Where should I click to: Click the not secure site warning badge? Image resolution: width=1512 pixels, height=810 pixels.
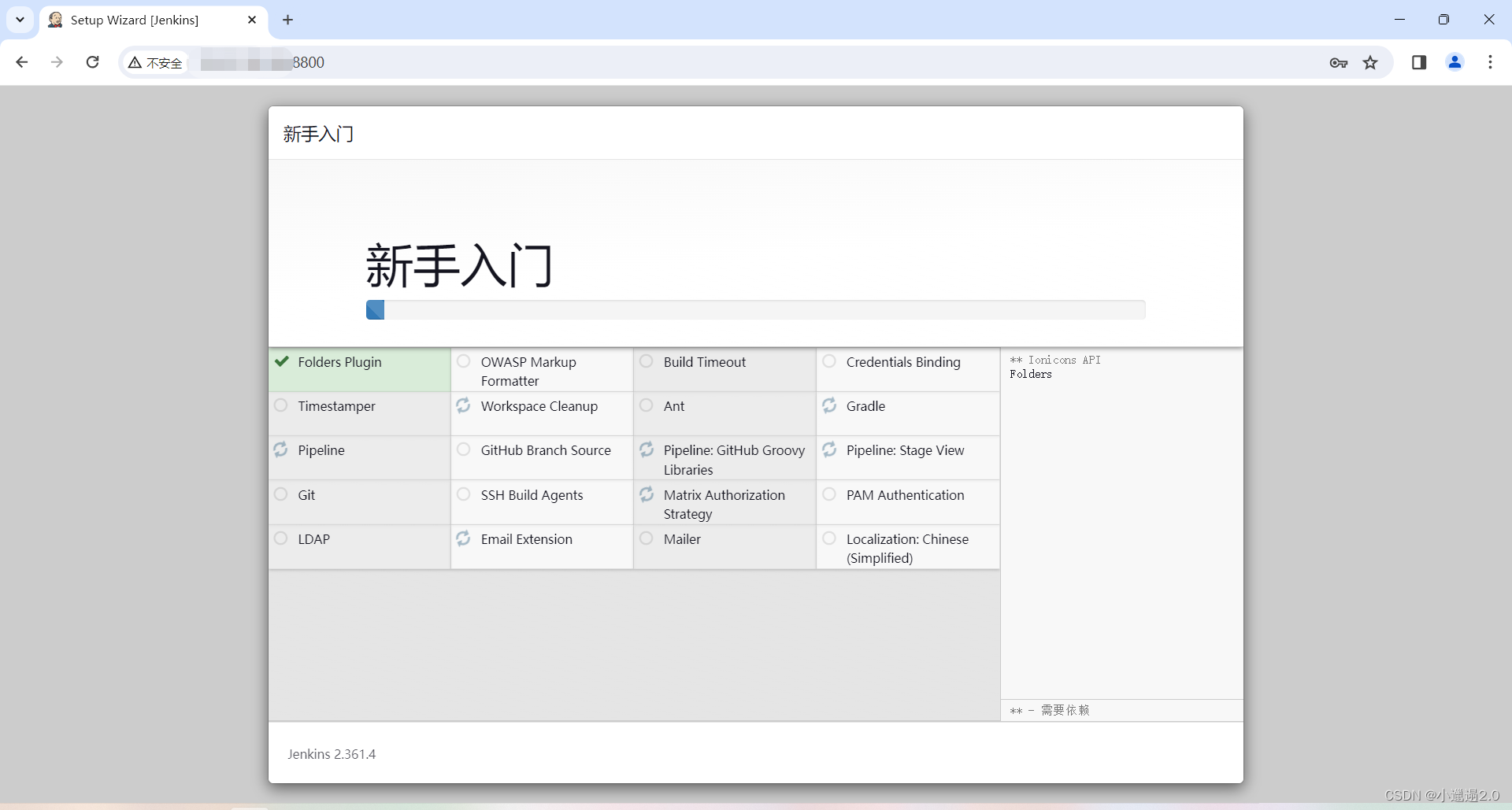tap(156, 63)
